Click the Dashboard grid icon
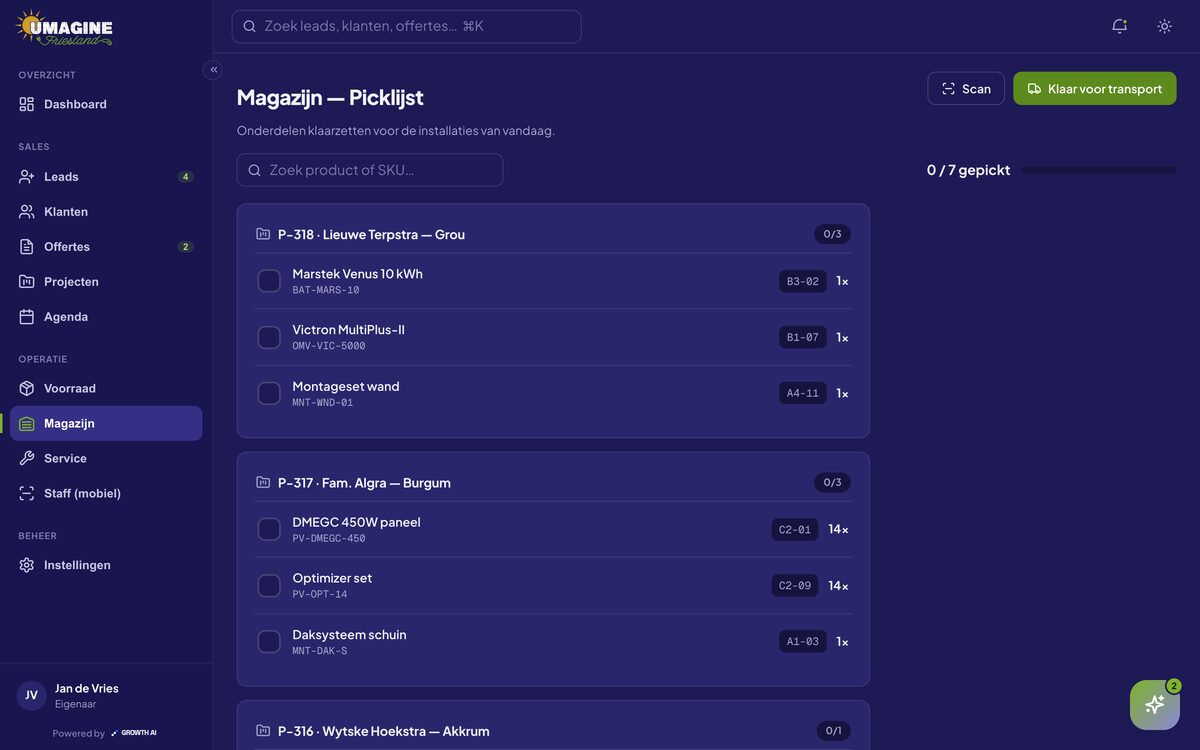This screenshot has height=750, width=1200. [27, 104]
